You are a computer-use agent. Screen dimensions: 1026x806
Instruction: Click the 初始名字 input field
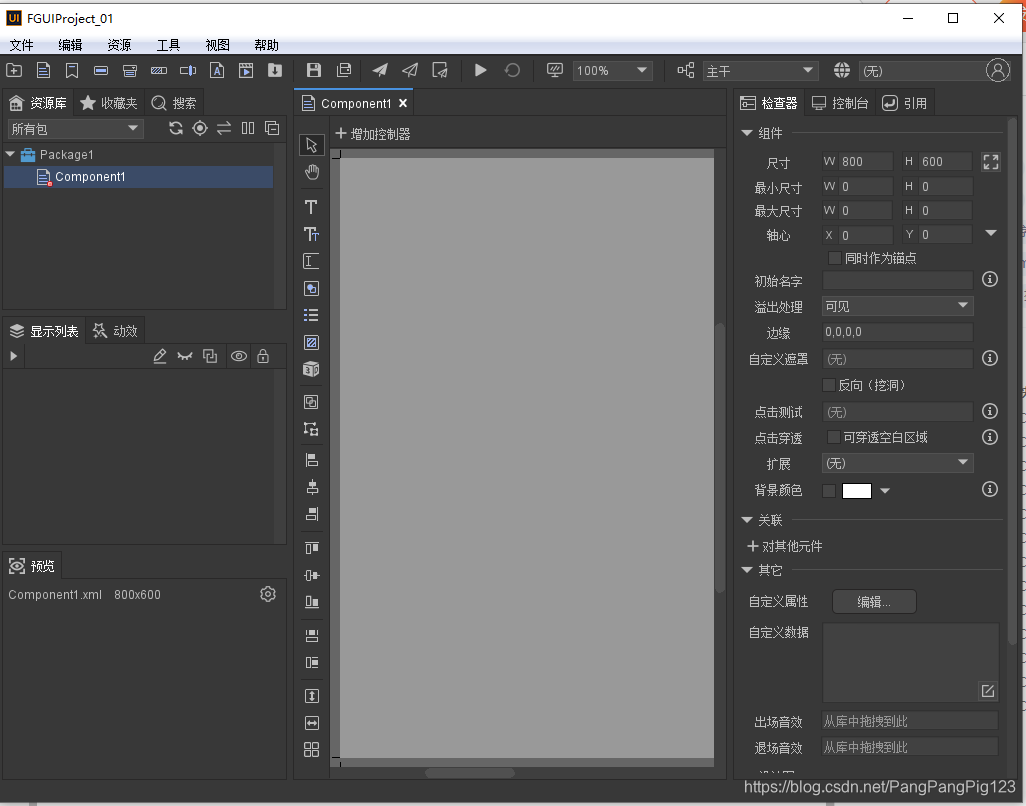tap(897, 281)
